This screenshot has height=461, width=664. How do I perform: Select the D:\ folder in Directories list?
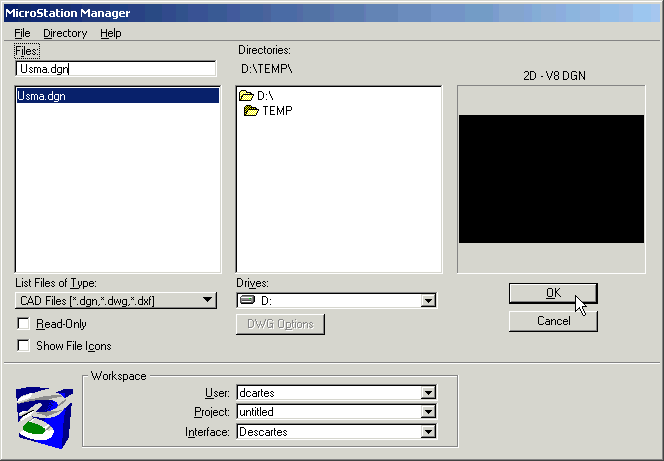[256, 96]
